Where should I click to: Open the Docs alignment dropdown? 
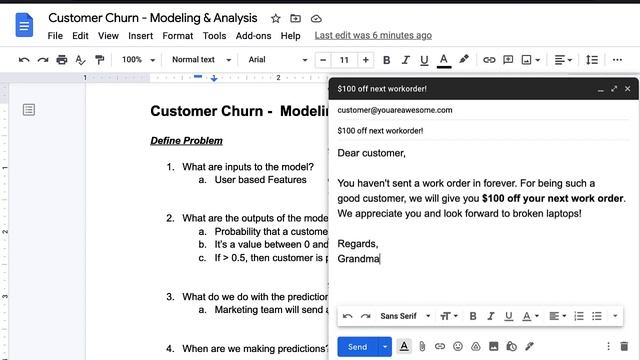pos(563,60)
